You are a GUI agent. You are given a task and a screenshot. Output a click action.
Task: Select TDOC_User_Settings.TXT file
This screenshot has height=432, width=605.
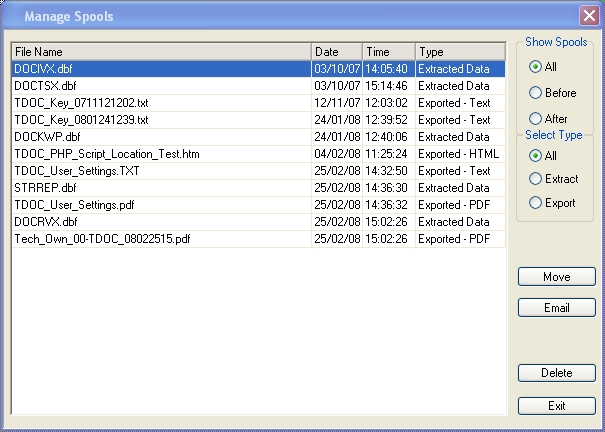tap(259, 171)
